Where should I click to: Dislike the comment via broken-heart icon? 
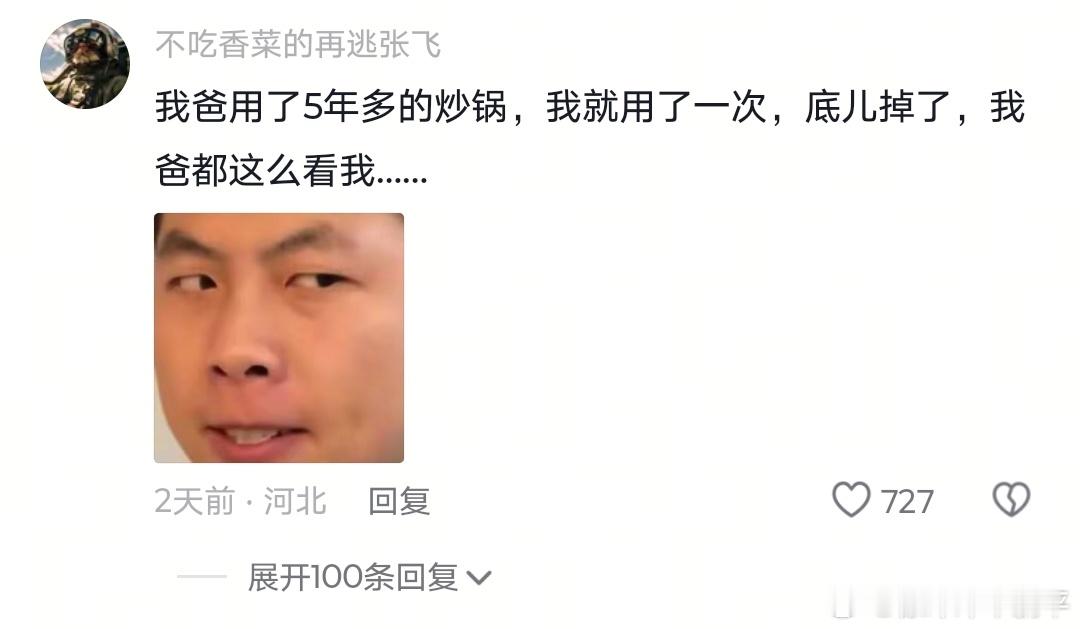[x=1011, y=499]
